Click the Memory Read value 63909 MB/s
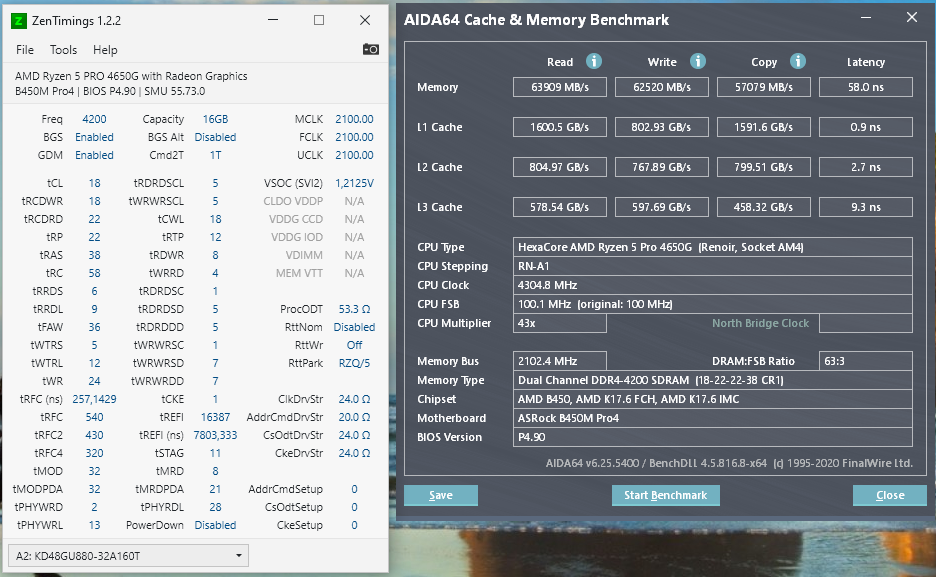This screenshot has height=577, width=936. click(560, 87)
